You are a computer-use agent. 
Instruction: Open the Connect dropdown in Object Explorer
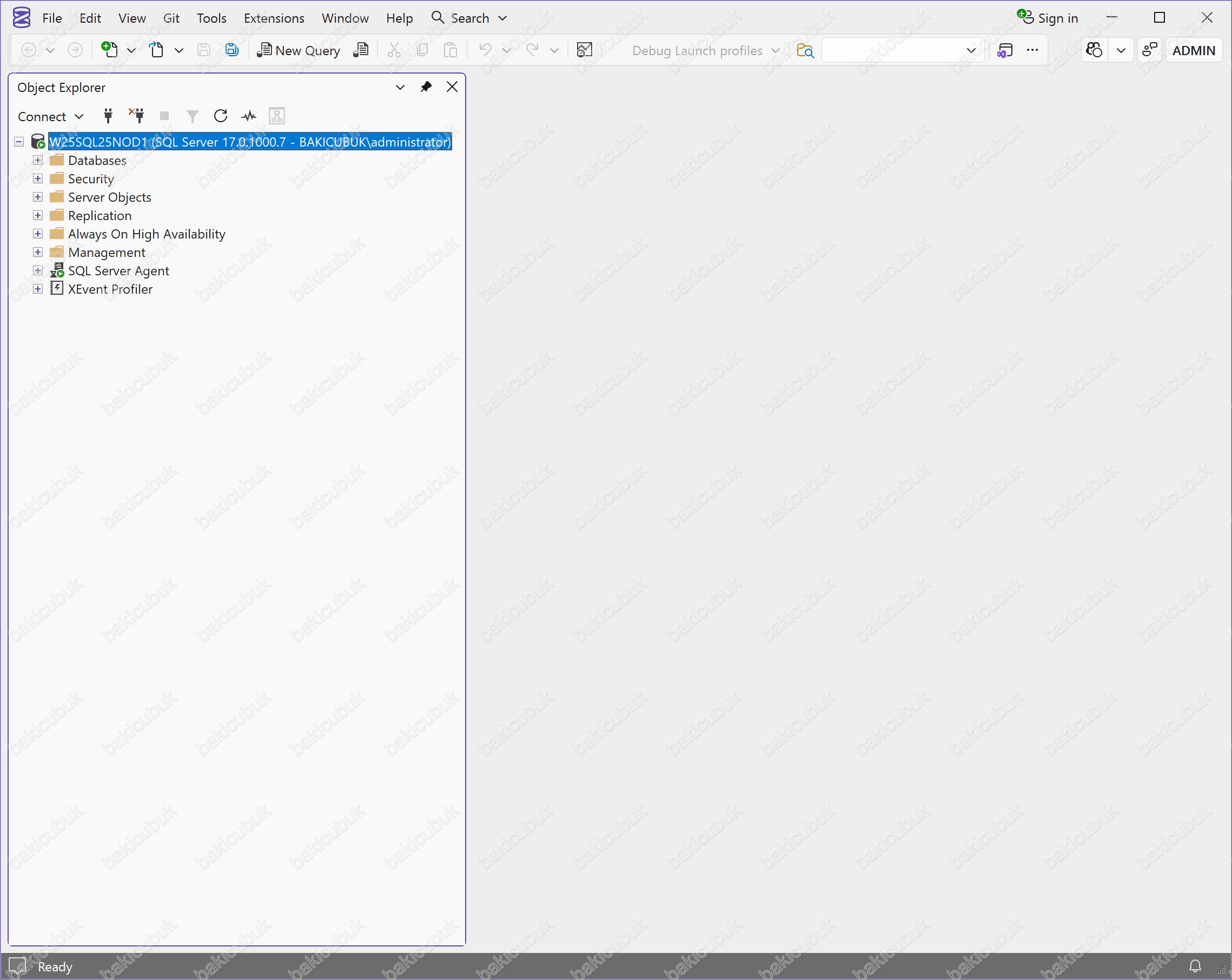pyautogui.click(x=50, y=117)
